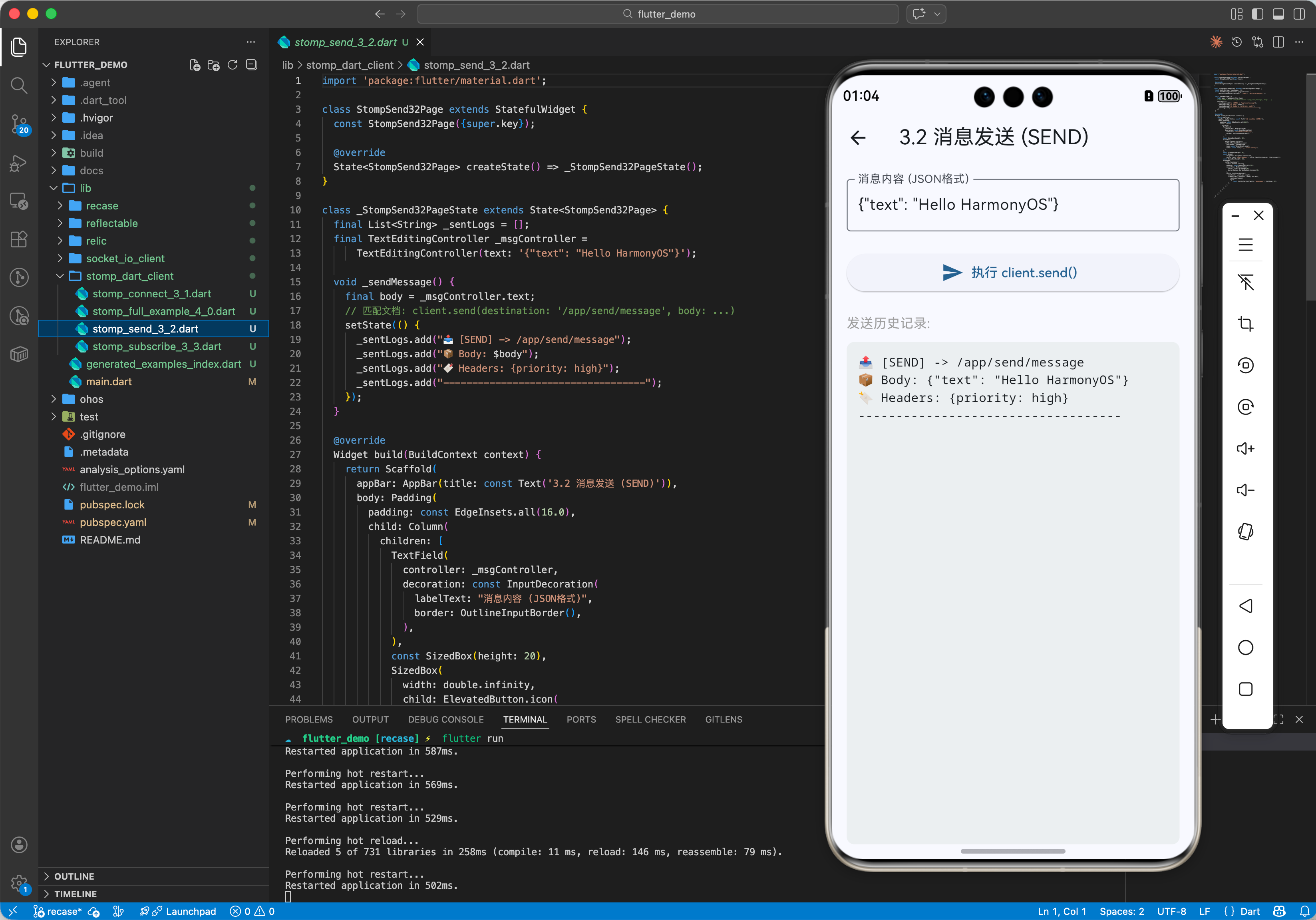Screen dimensions: 1316x920
Task: Expand the OUTLINE section
Action: (74, 876)
